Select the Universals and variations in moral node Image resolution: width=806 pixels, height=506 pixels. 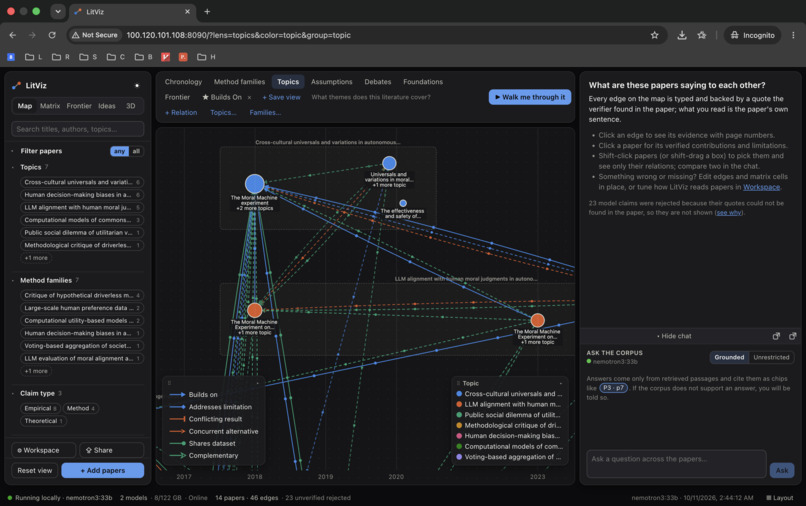coord(389,164)
